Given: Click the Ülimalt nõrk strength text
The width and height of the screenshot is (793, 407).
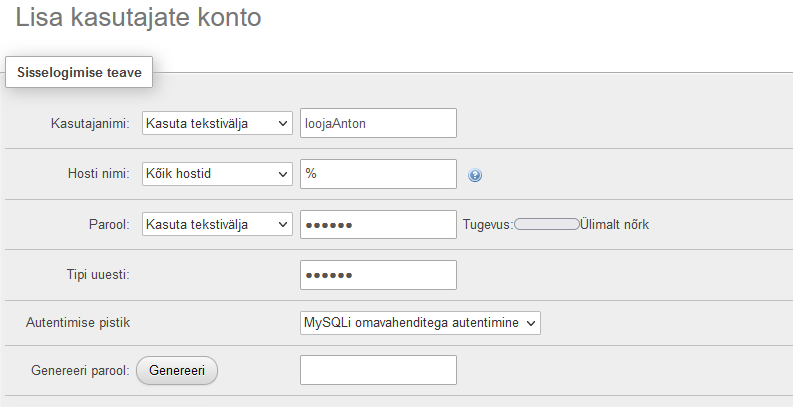Looking at the screenshot, I should pyautogui.click(x=614, y=224).
